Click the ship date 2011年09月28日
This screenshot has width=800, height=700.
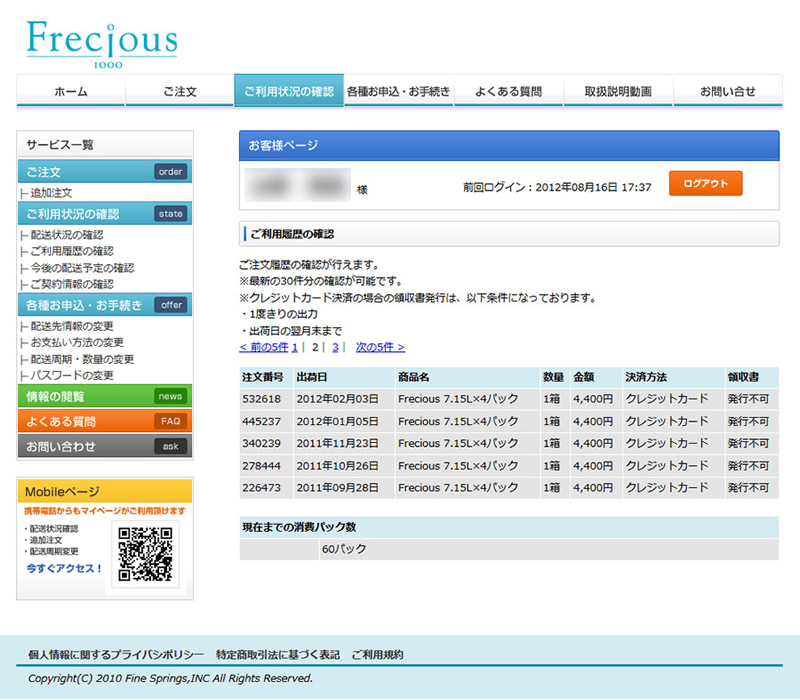(x=338, y=488)
